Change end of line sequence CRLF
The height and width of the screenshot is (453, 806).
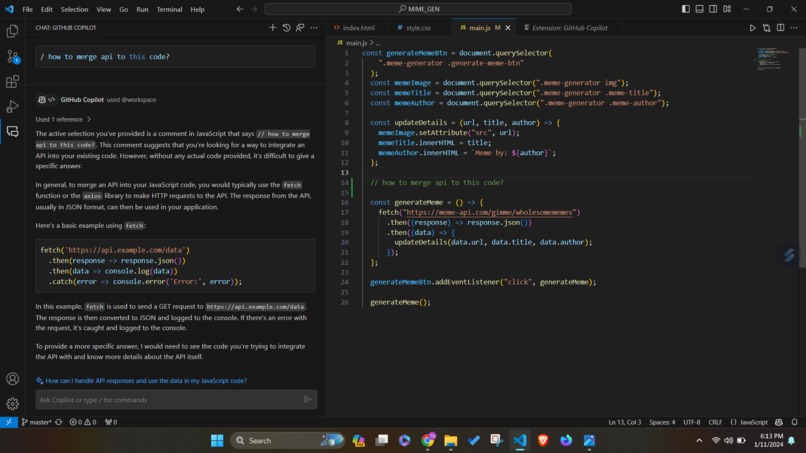click(715, 422)
